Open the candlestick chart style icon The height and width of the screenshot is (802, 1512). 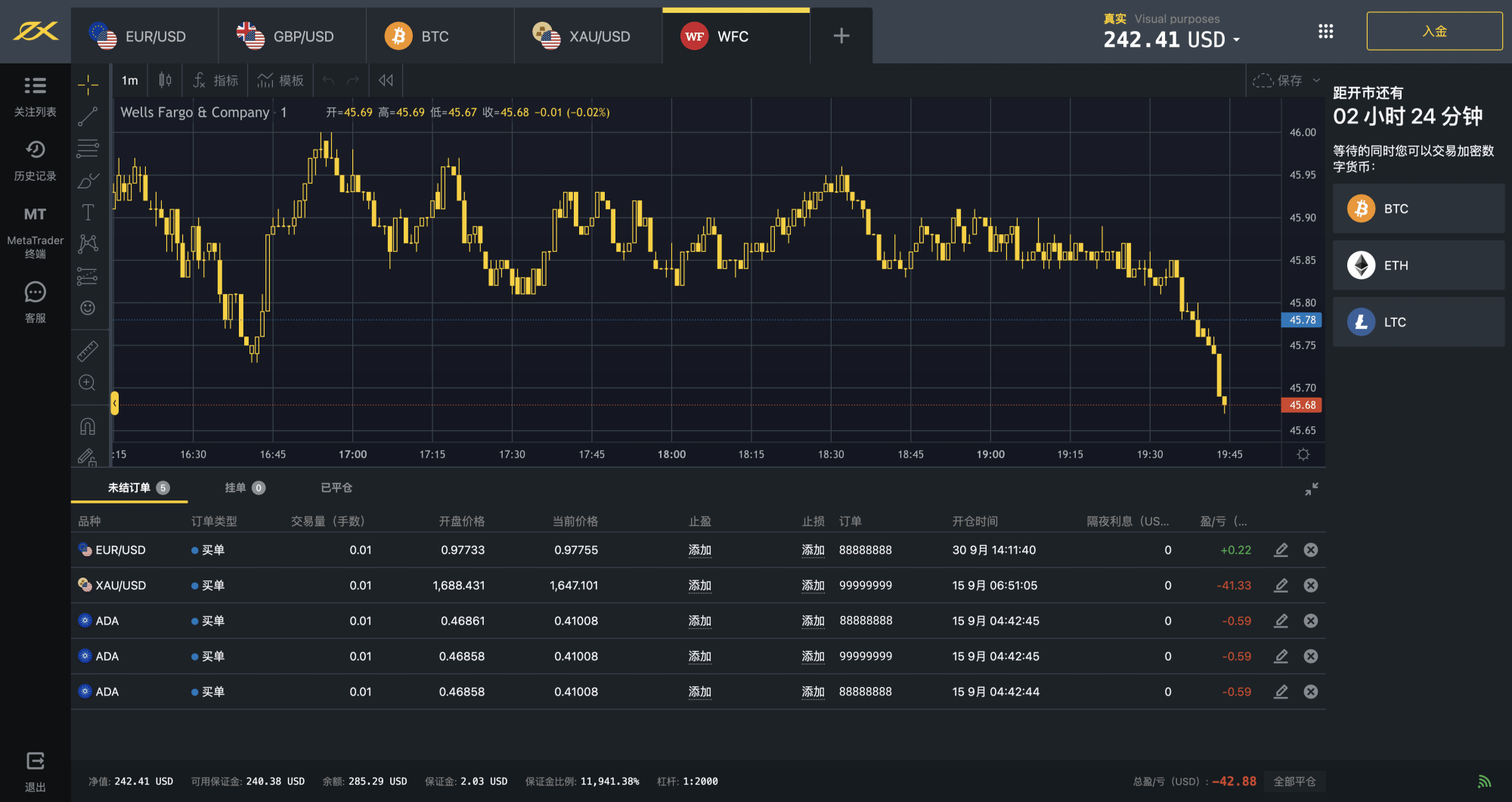[x=165, y=80]
